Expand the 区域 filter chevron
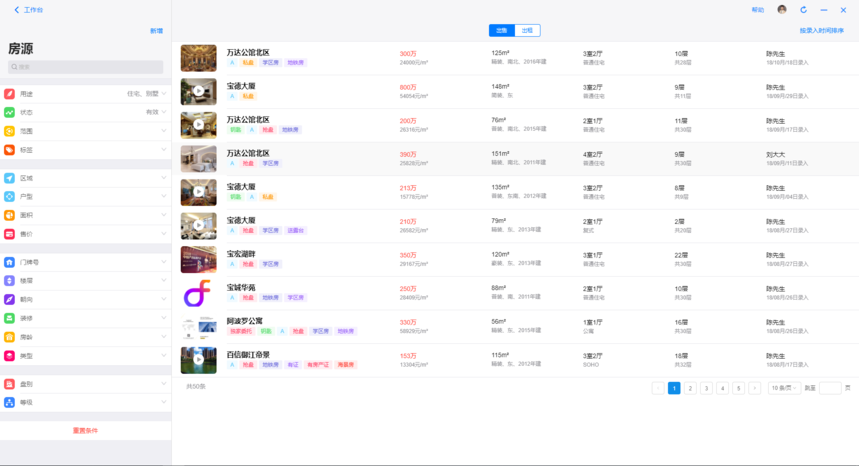 click(164, 178)
